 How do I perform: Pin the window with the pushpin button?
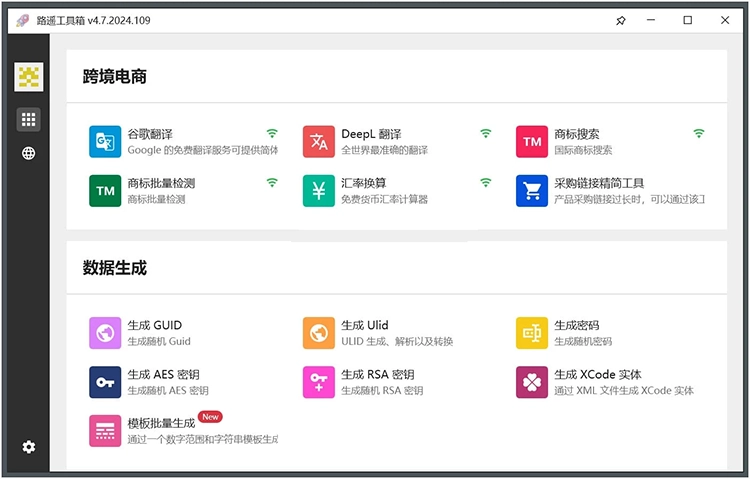click(x=621, y=21)
